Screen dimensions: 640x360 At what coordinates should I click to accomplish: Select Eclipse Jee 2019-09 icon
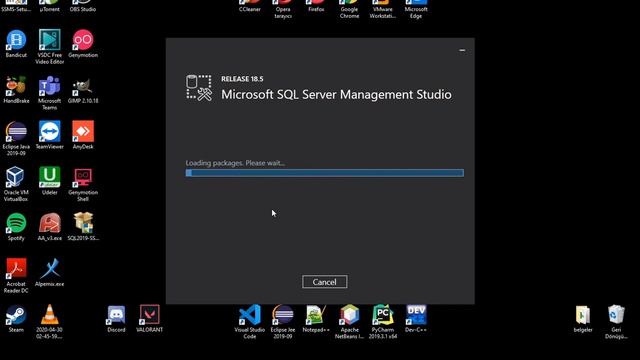[283, 315]
